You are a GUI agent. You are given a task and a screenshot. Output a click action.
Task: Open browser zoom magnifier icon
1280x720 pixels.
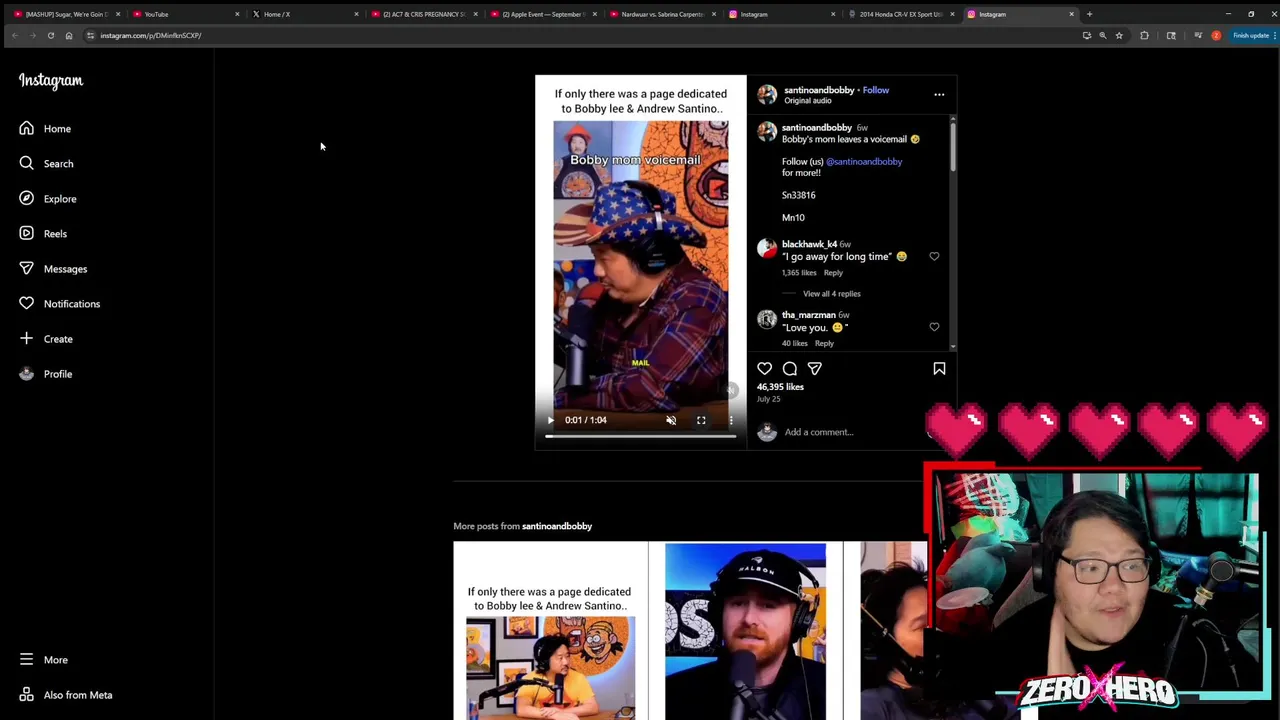(x=1103, y=36)
